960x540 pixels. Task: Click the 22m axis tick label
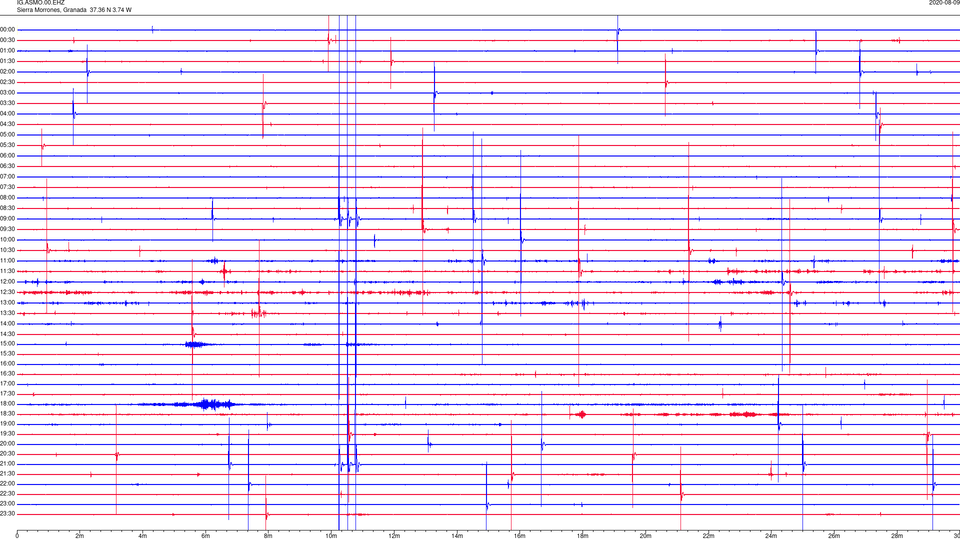(x=708, y=536)
